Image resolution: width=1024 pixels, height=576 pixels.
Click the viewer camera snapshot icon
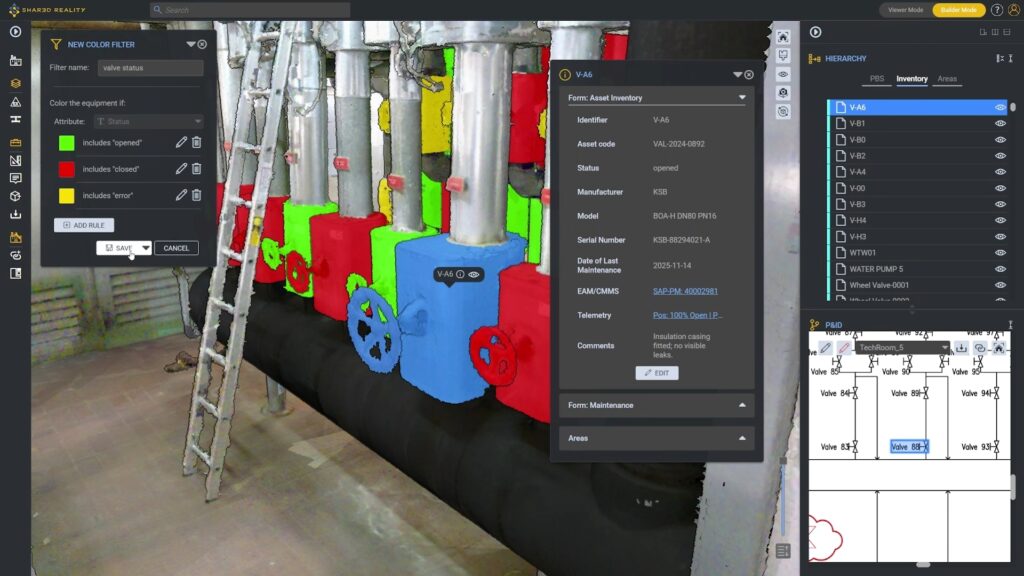point(783,93)
